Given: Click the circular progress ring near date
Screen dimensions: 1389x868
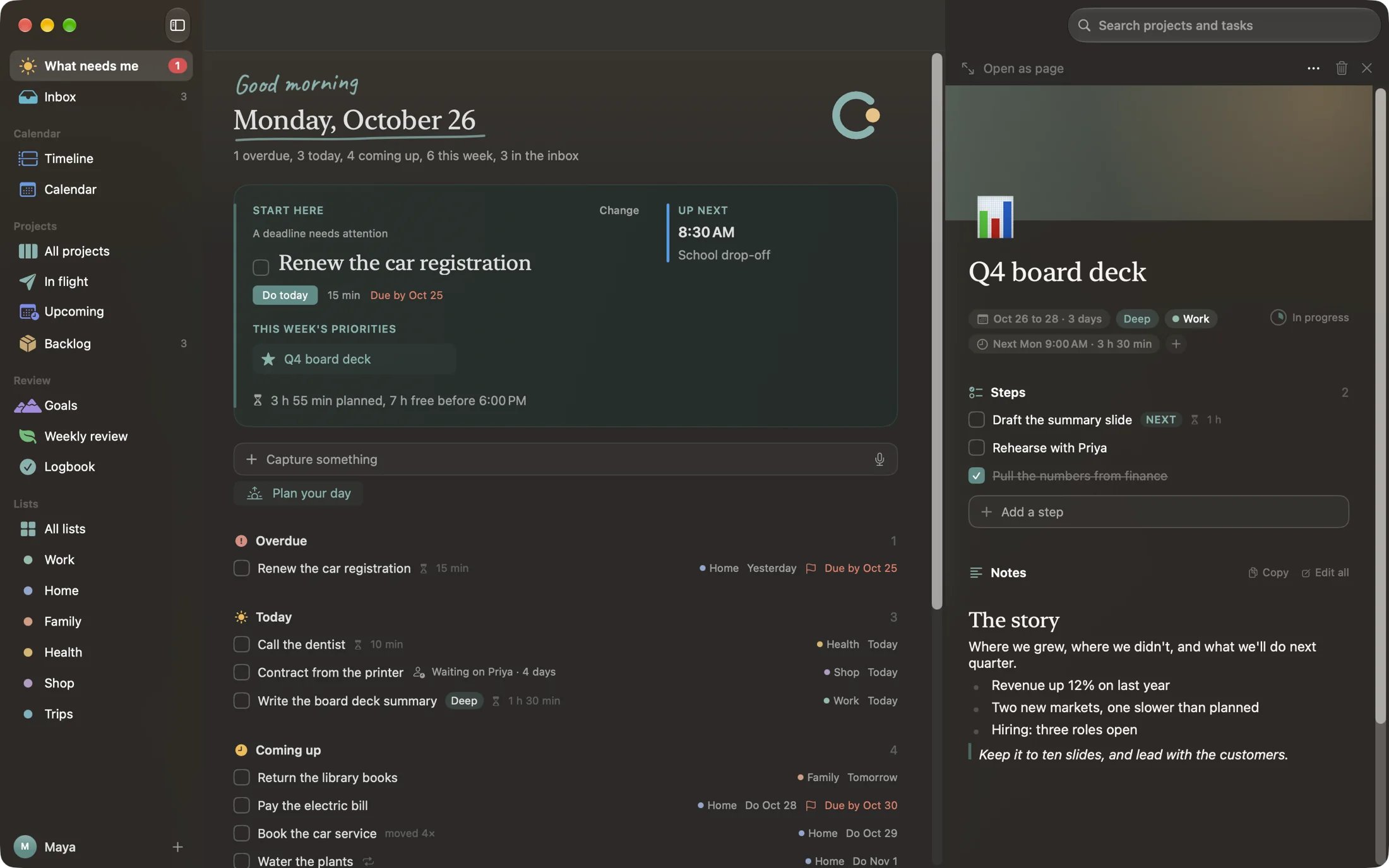Looking at the screenshot, I should 855,116.
